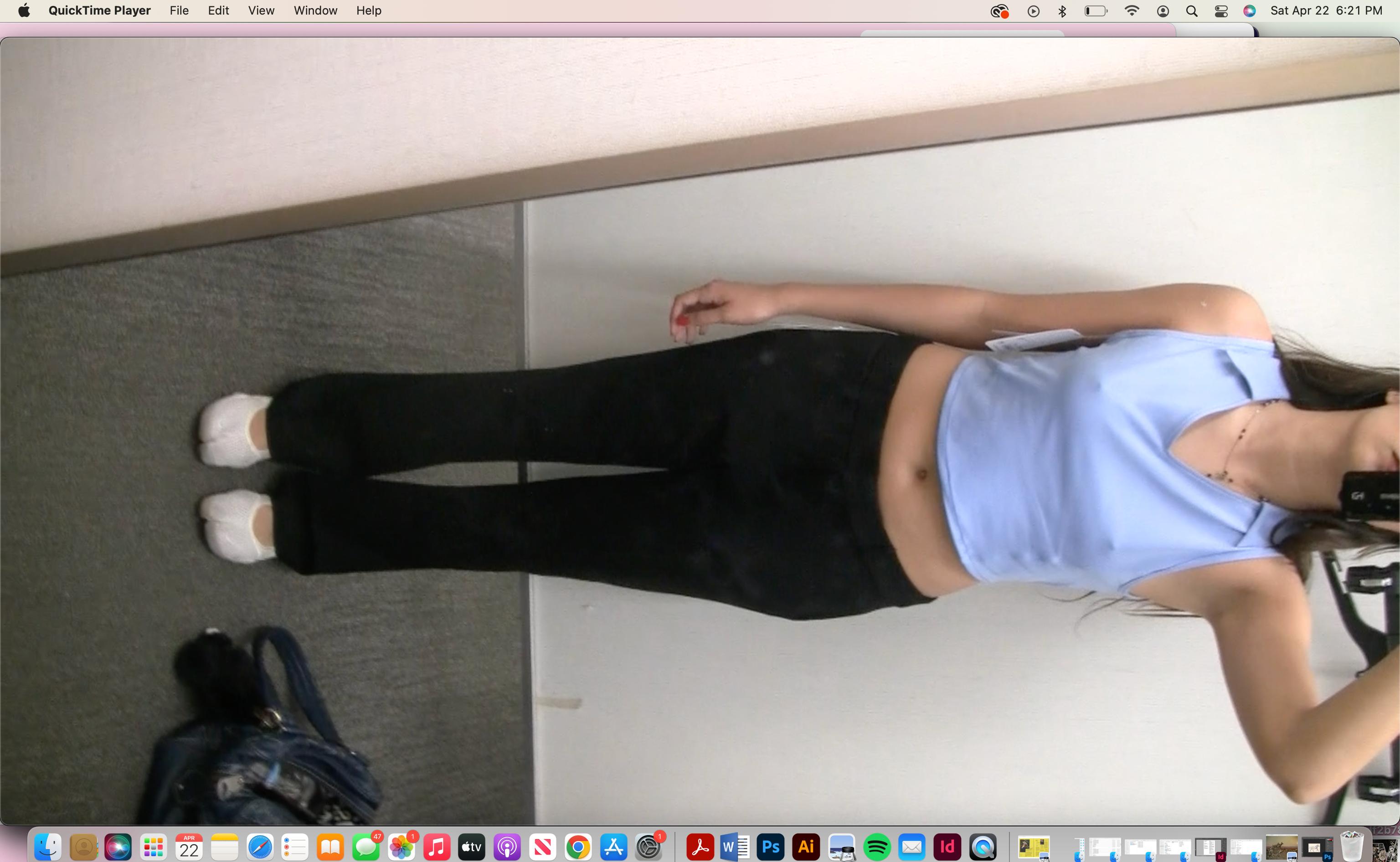Screen dimensions: 1400x862
Task: Click QuickTime Player dock icon
Action: click(x=983, y=847)
